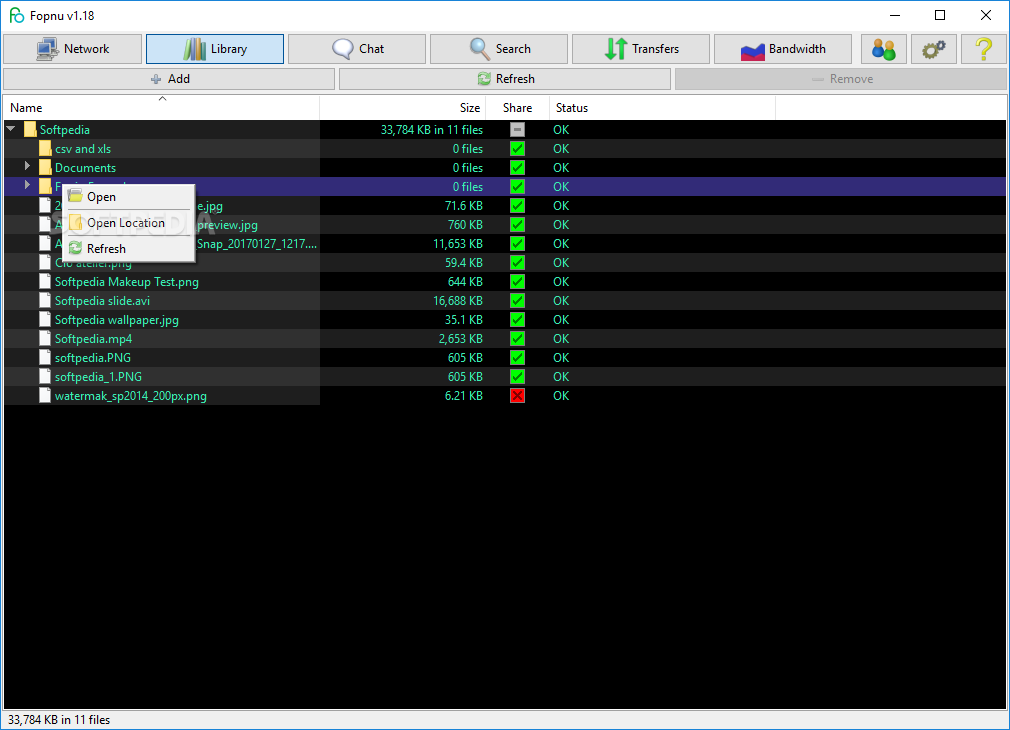1010x730 pixels.
Task: Select the Softpedia slide.avi file
Action: coord(102,301)
